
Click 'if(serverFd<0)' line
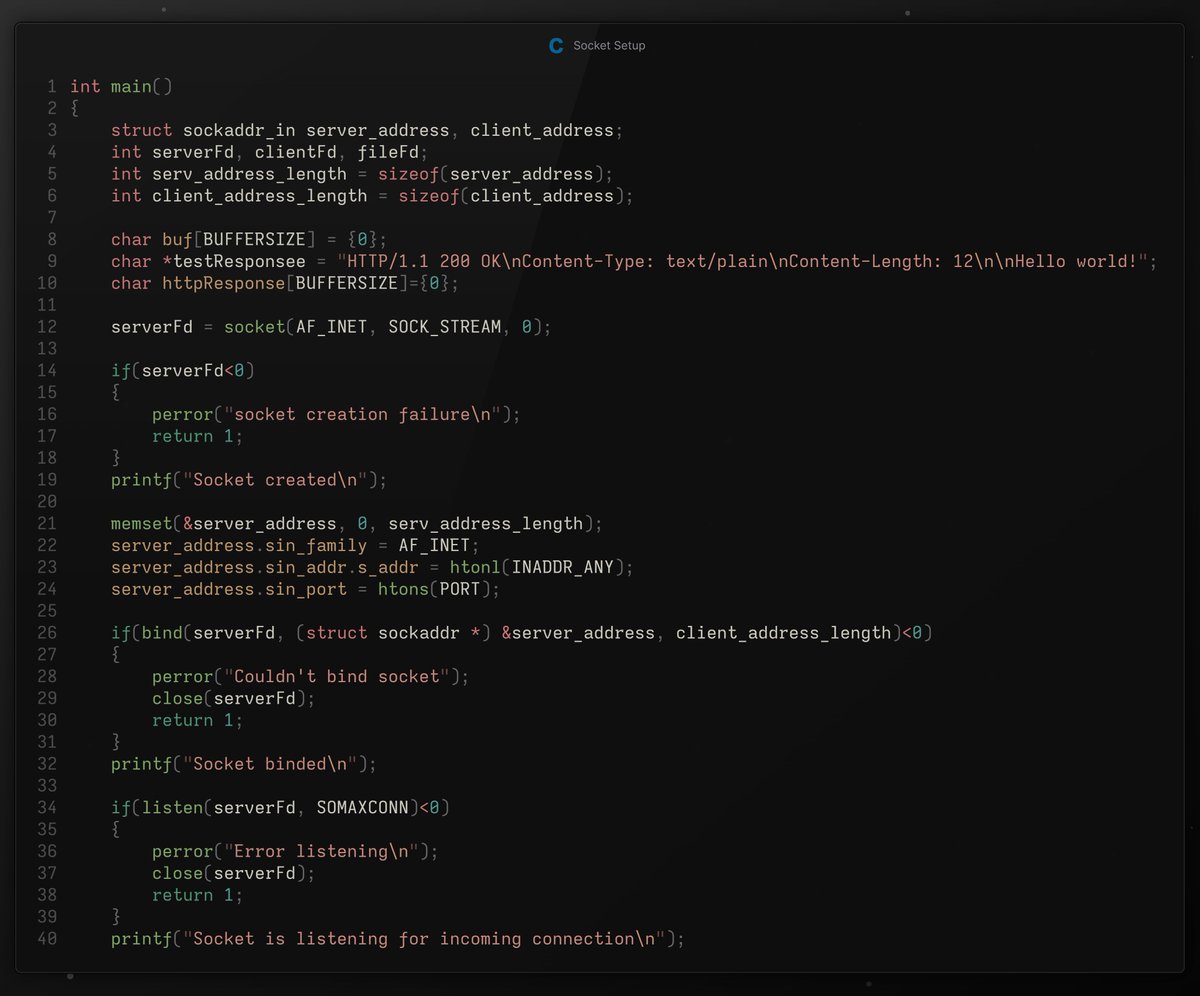click(183, 371)
